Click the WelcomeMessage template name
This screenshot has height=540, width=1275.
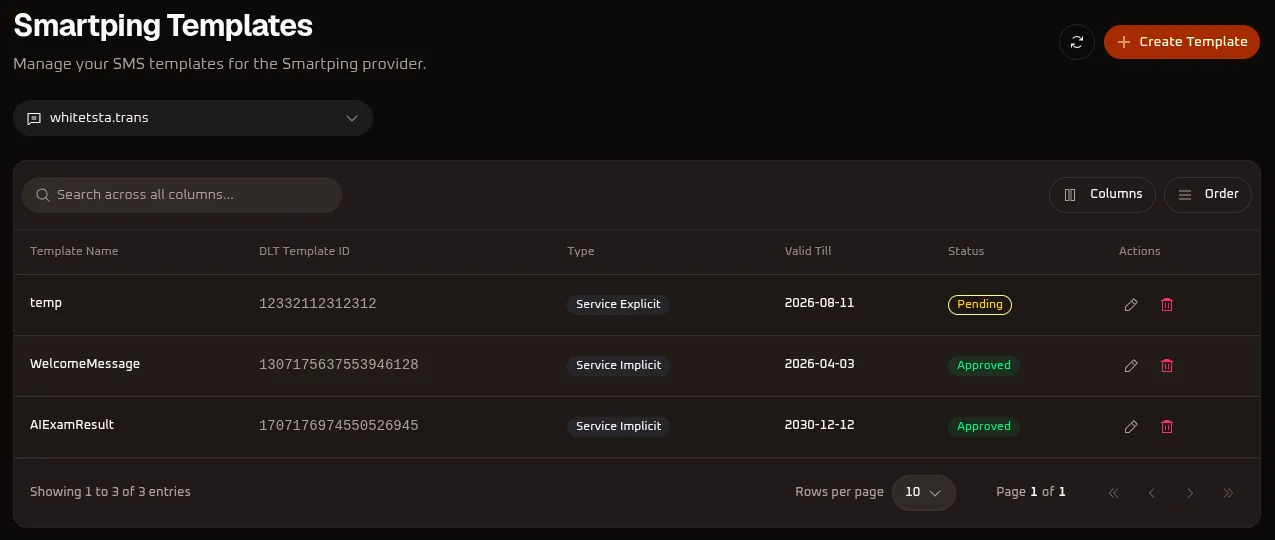(x=85, y=364)
